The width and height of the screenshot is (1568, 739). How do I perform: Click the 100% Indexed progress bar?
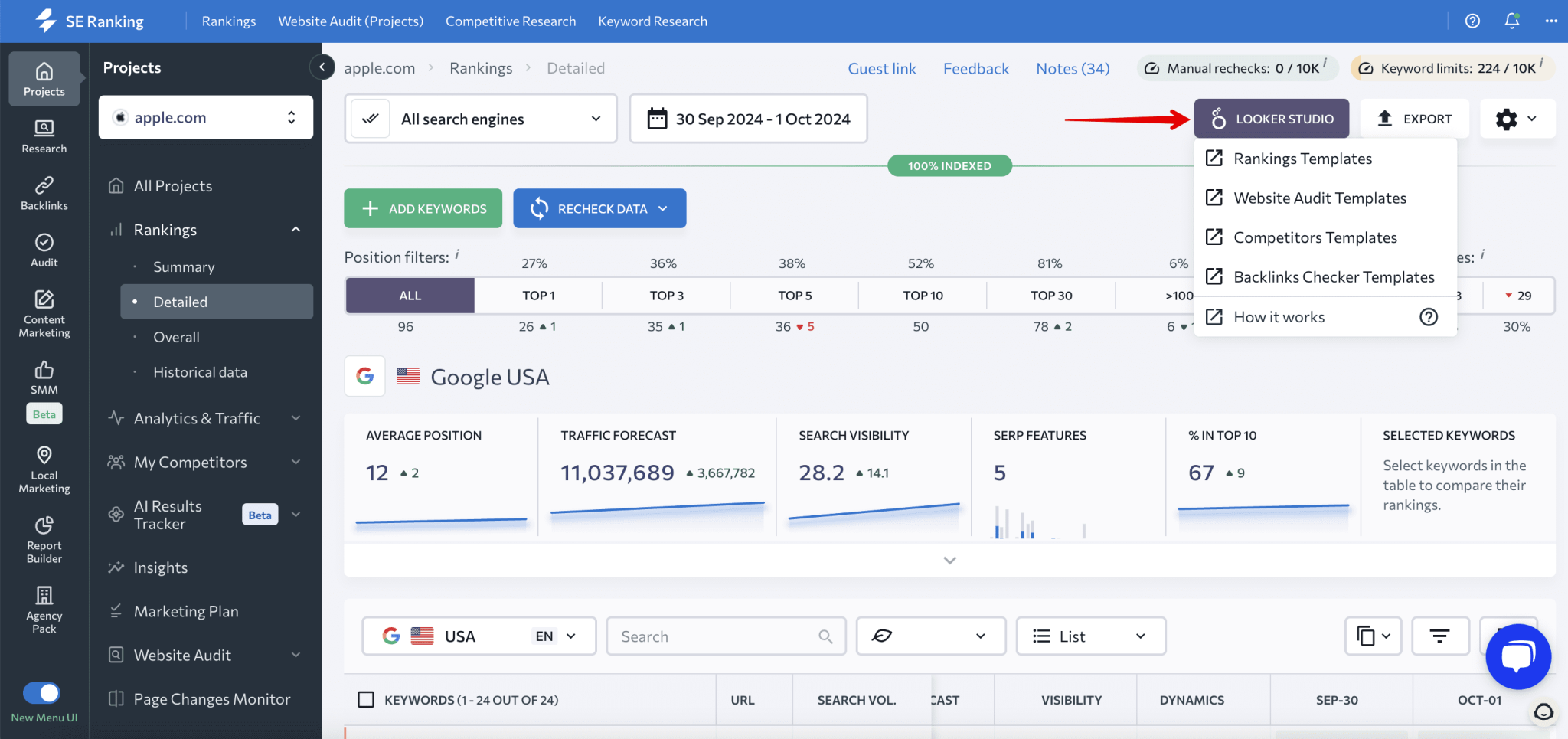pos(949,165)
